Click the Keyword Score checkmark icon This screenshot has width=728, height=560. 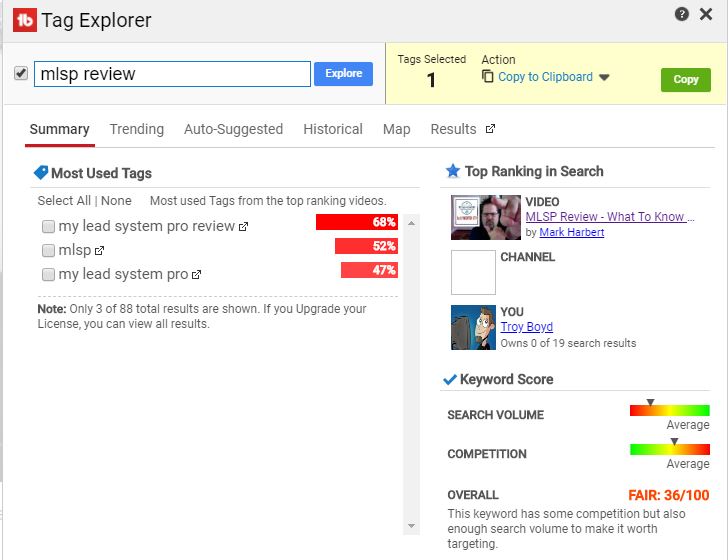(x=450, y=380)
